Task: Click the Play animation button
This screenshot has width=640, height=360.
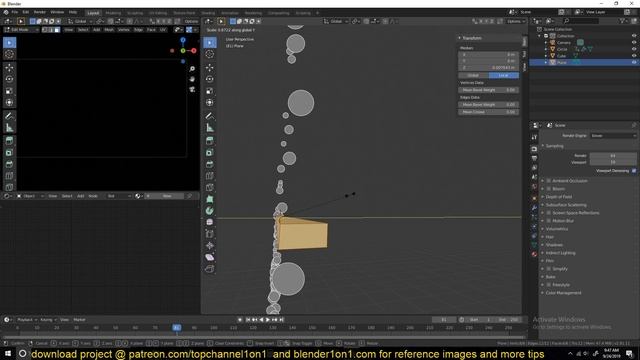Action: (x=268, y=320)
